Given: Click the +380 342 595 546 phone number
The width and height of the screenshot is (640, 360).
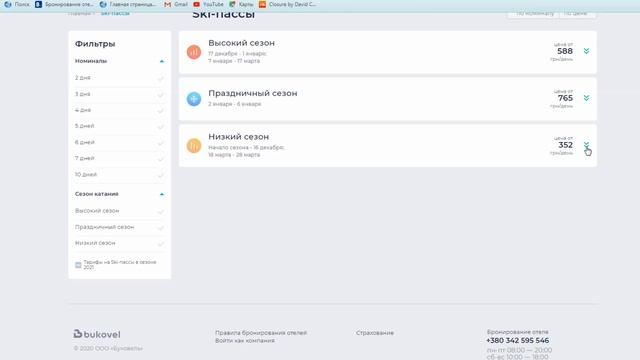Looking at the screenshot, I should (x=517, y=340).
